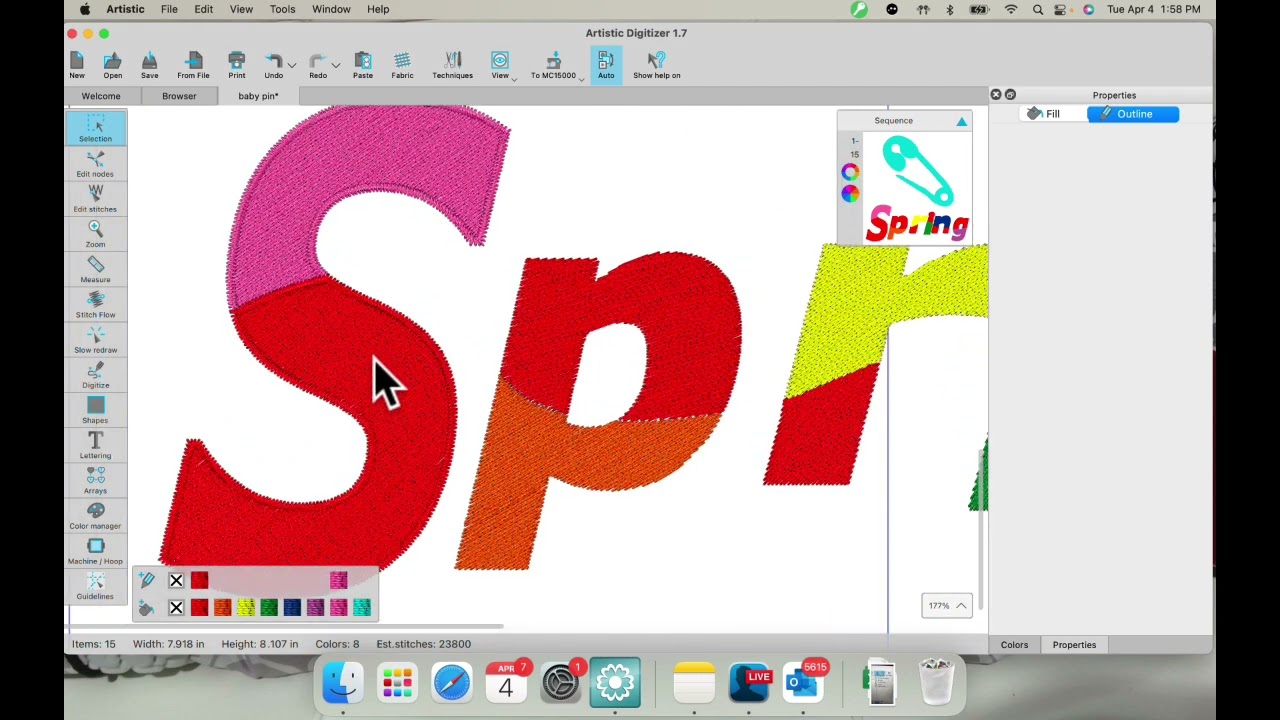Viewport: 1280px width, 720px height.
Task: Click the Redo toolbar icon
Action: click(318, 66)
